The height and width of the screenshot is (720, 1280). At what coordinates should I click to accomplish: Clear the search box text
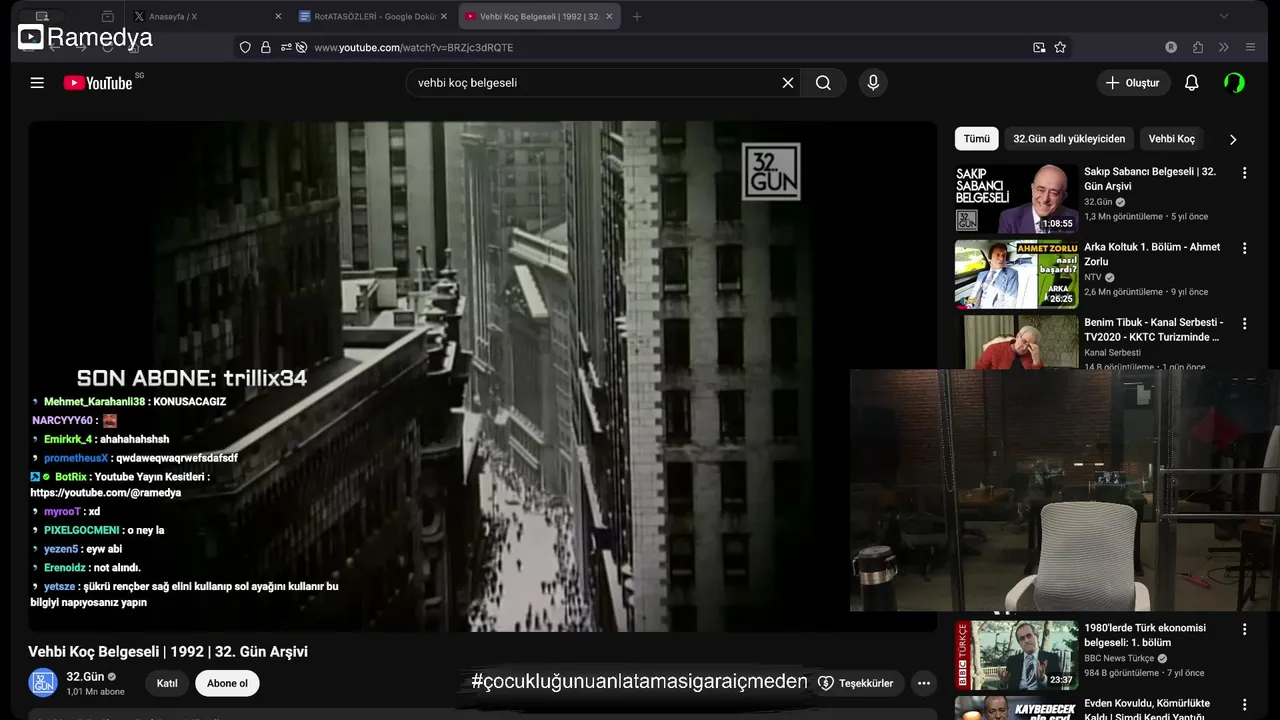(788, 83)
